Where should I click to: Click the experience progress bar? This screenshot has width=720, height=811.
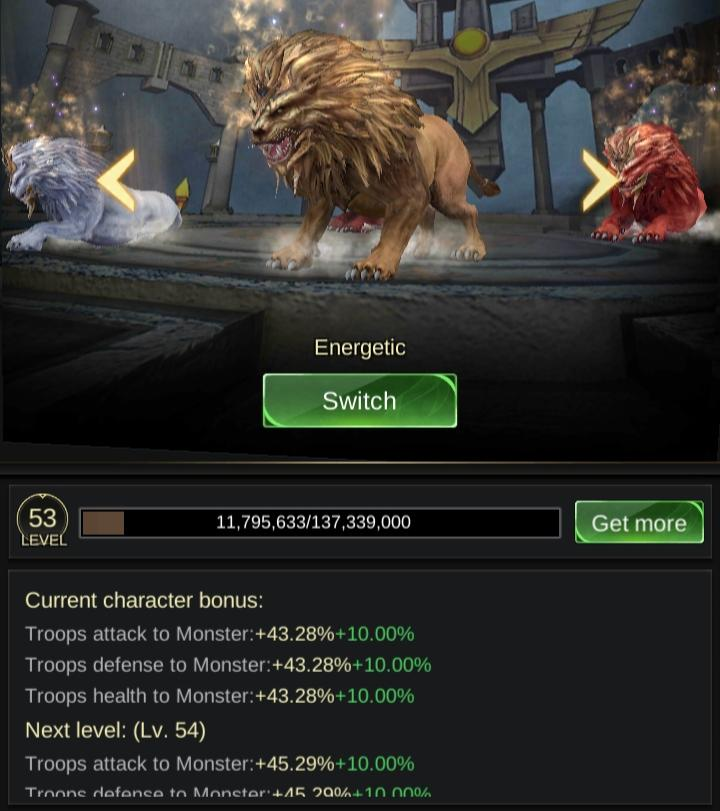[x=320, y=522]
